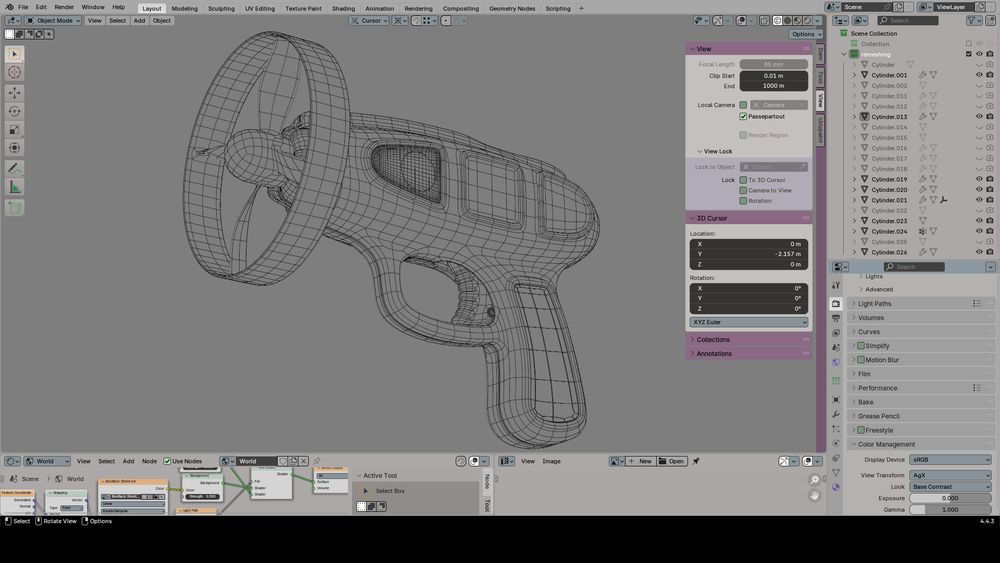
Task: Open the World properties tab icon
Action: (835, 362)
